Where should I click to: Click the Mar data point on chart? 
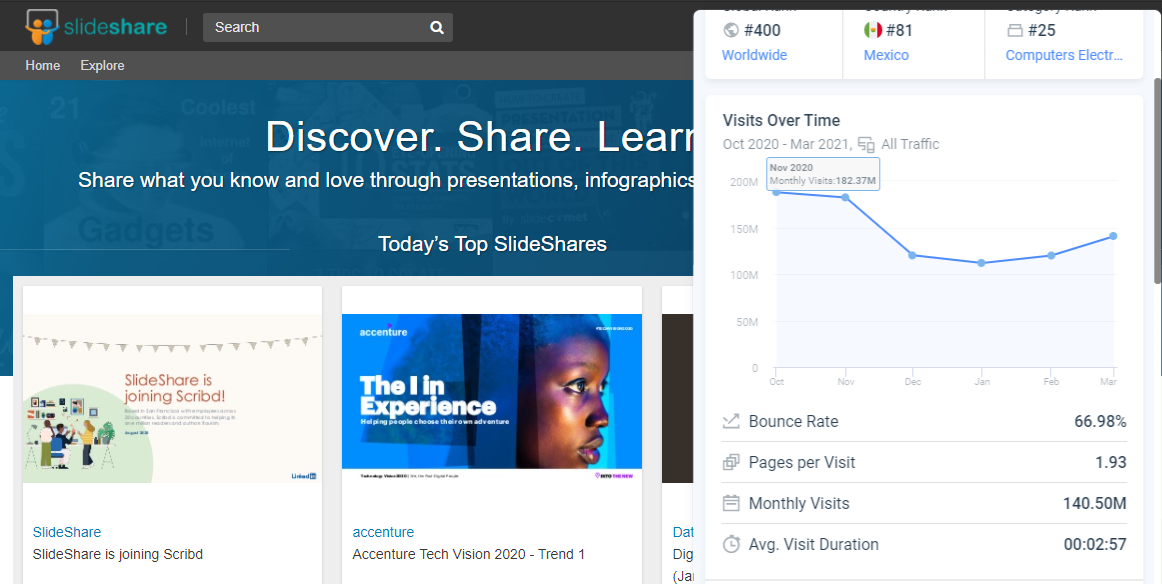[1113, 236]
